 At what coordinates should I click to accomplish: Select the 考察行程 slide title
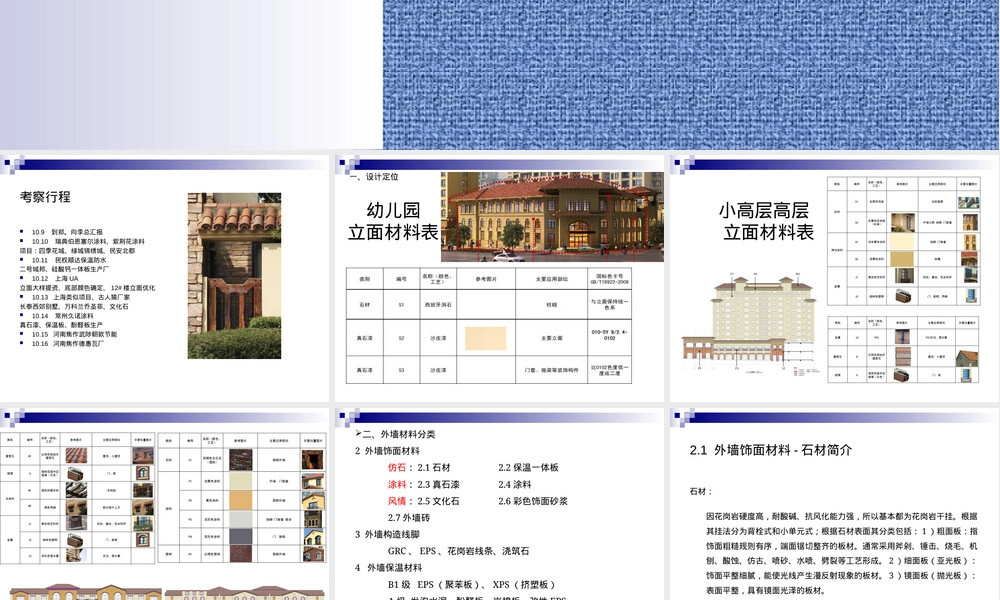[45, 197]
